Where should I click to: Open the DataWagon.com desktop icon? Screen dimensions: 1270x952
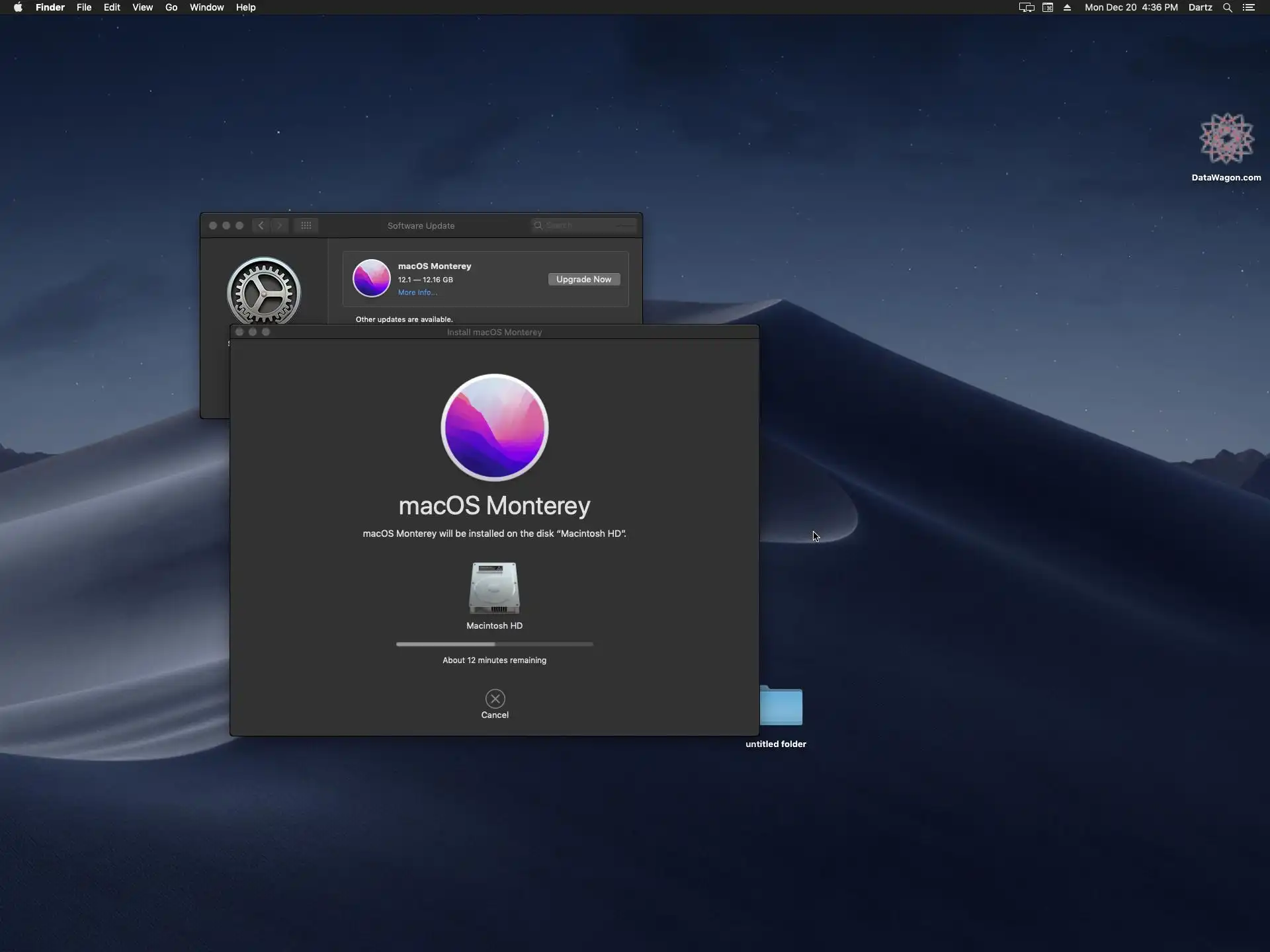pos(1226,139)
